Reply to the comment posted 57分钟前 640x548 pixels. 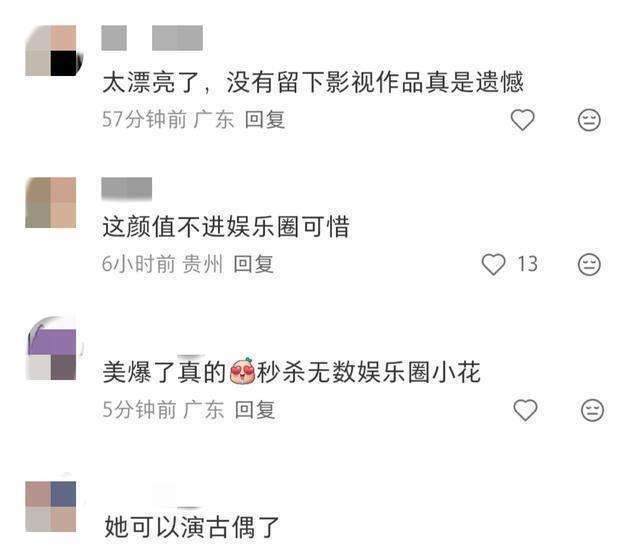coord(264,120)
